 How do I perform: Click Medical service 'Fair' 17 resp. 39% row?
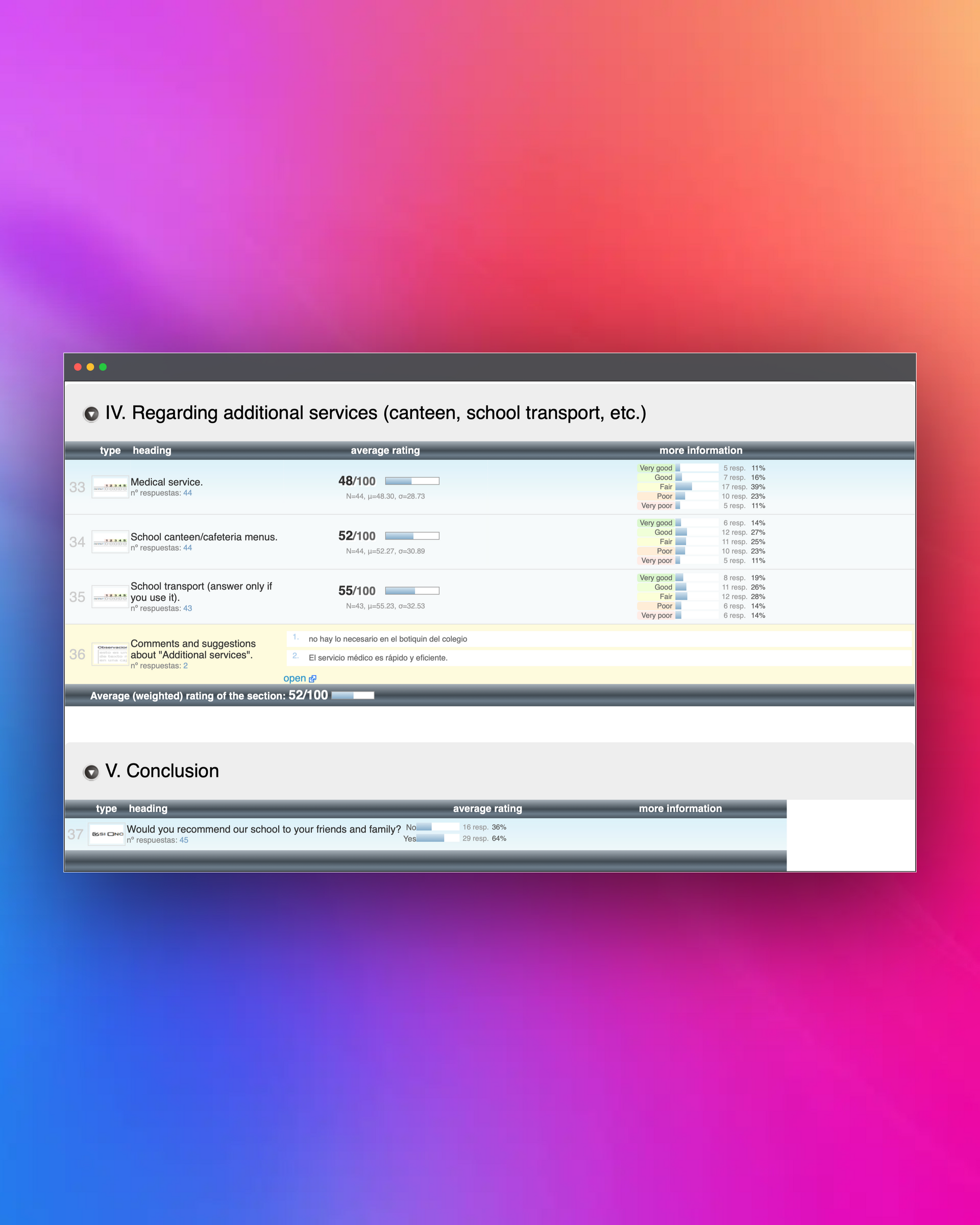coord(702,487)
